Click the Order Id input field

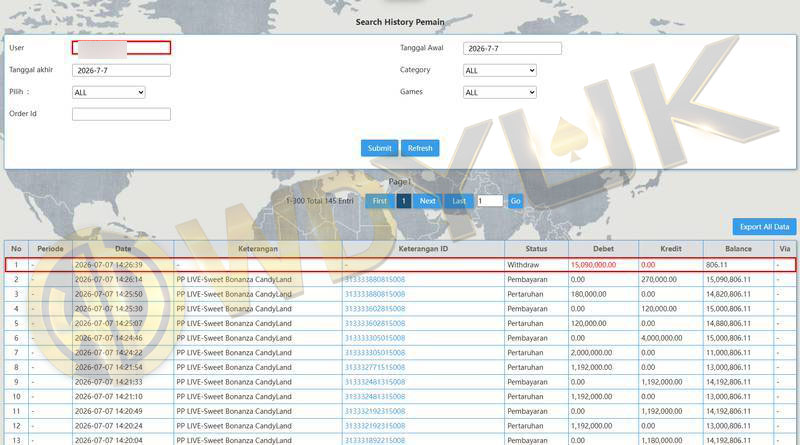point(121,114)
